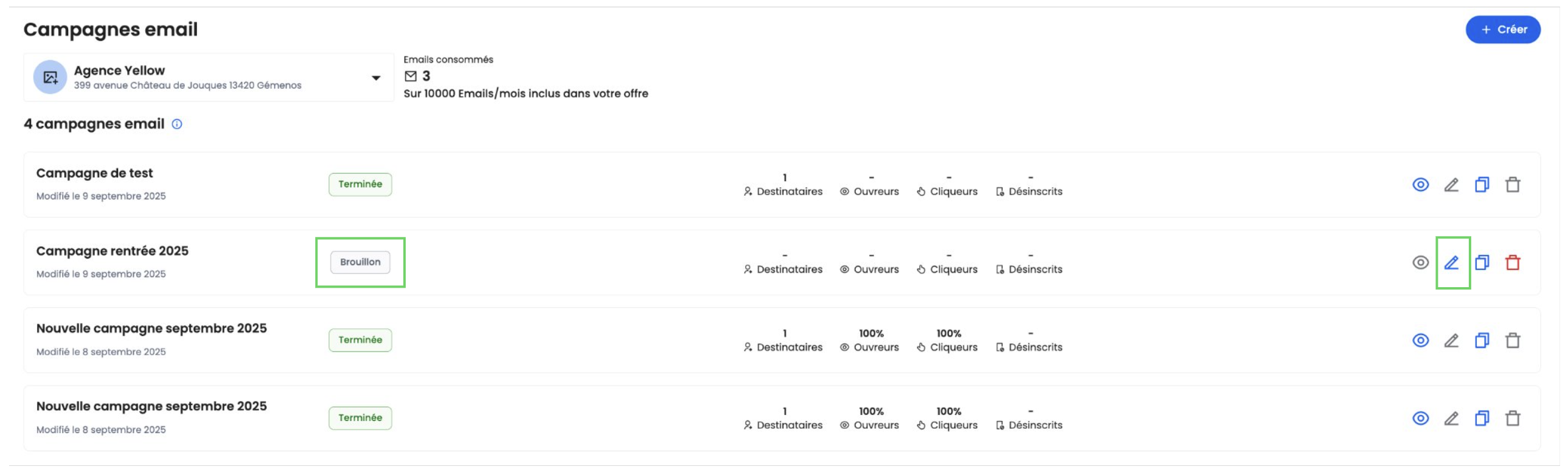This screenshot has height=472, width=1568.
Task: Preview the last Nouvelle campagne septembre 2025
Action: 1420,418
